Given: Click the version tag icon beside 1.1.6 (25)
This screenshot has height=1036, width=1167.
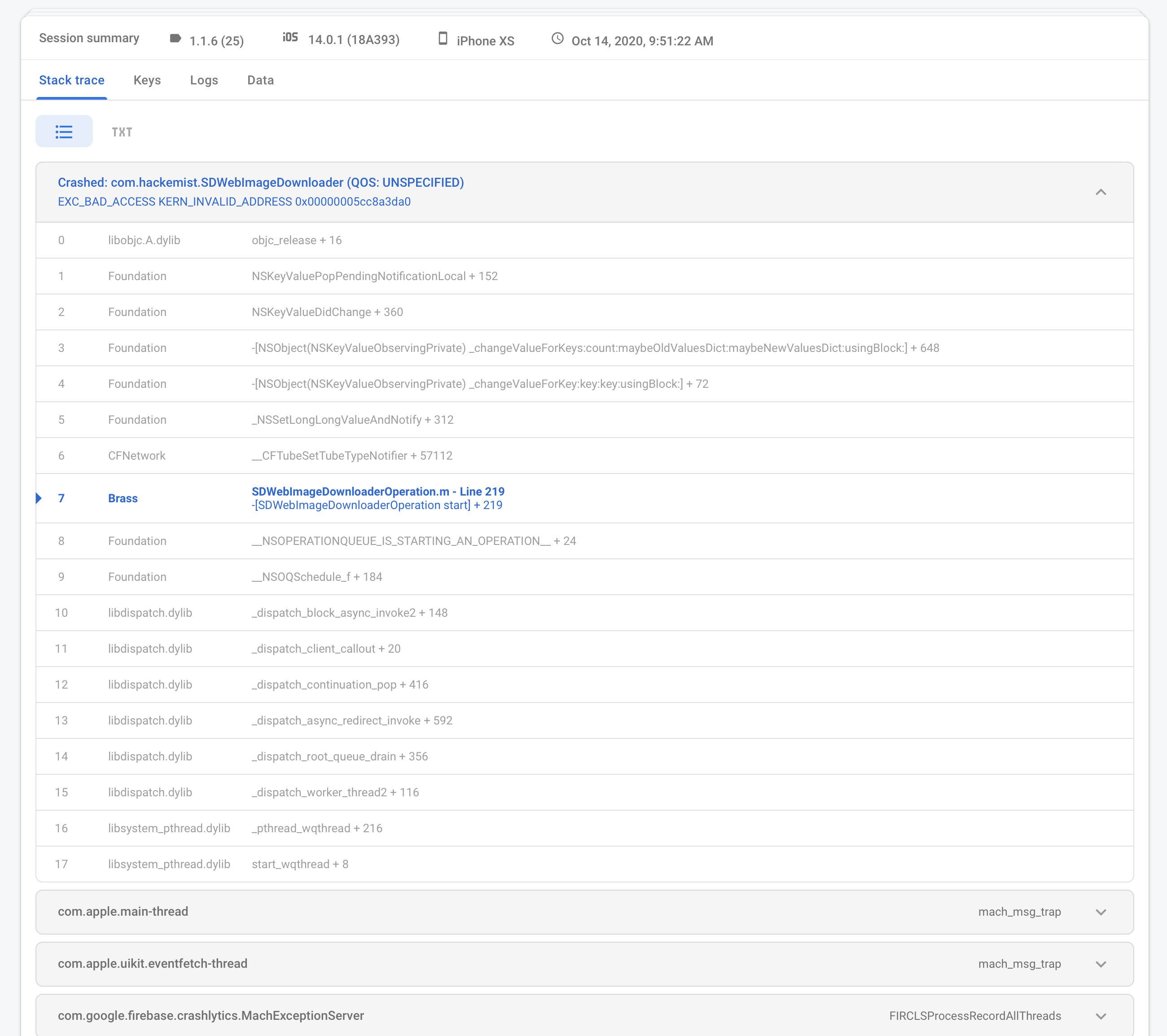Looking at the screenshot, I should click(x=175, y=39).
